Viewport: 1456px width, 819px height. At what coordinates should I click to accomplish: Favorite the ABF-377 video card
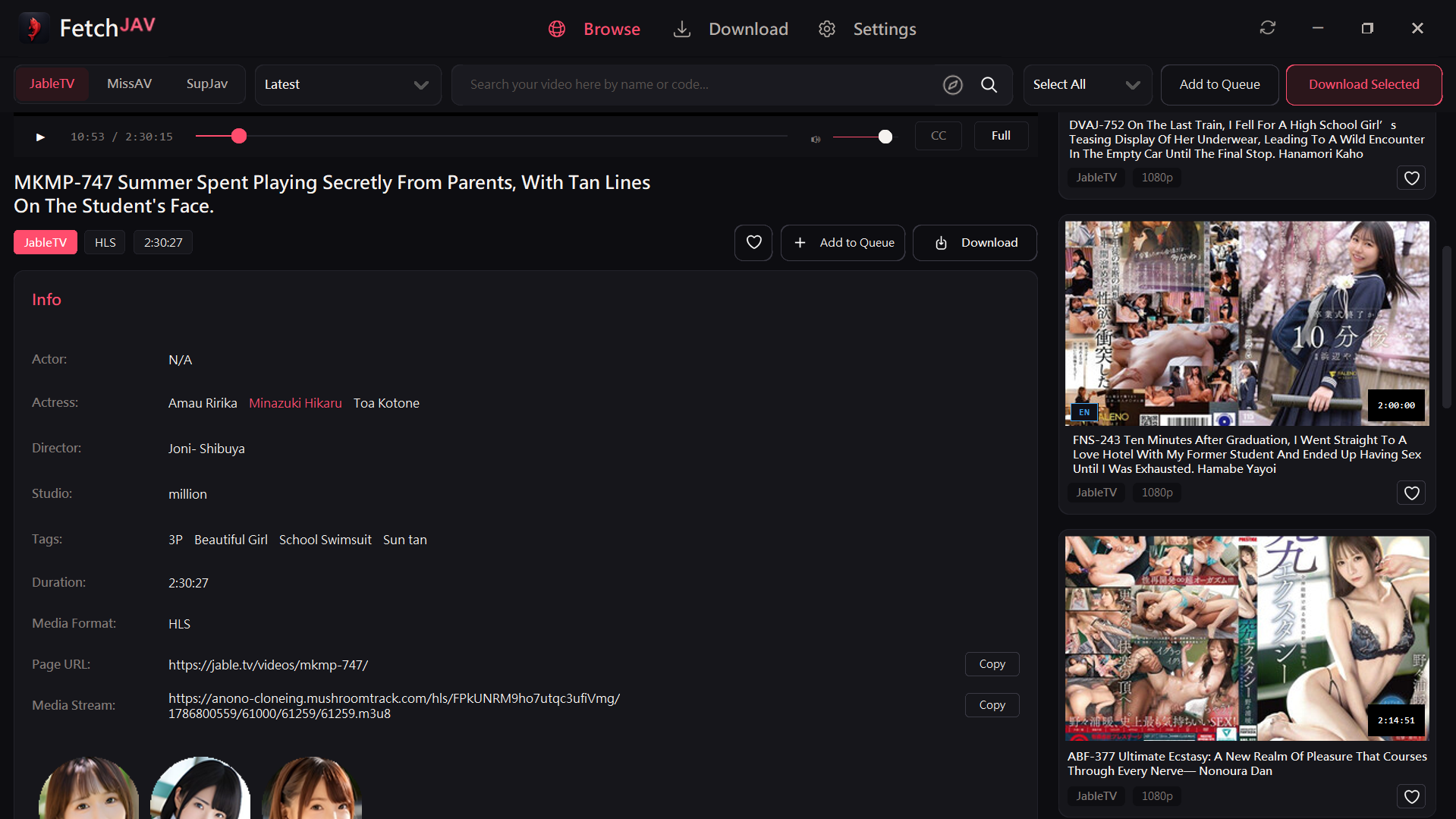pyautogui.click(x=1412, y=796)
